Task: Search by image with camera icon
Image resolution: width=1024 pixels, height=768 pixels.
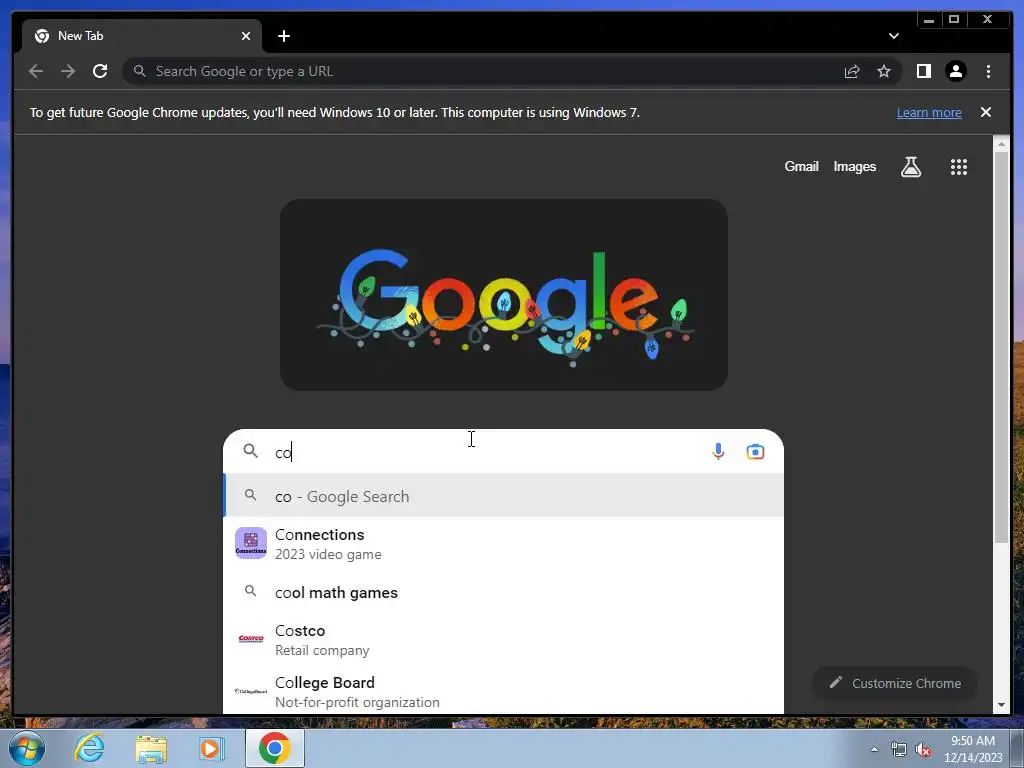Action: click(x=755, y=451)
